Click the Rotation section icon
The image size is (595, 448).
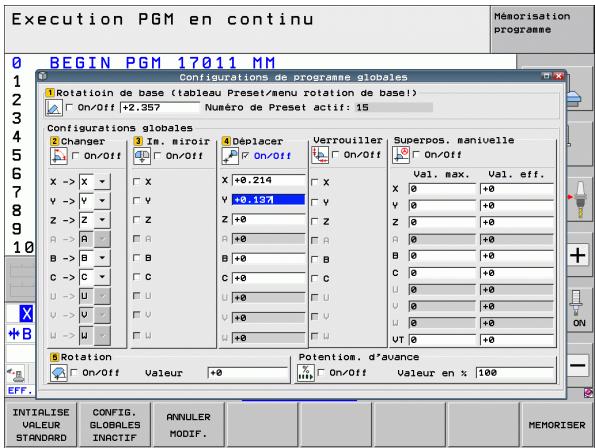59,373
